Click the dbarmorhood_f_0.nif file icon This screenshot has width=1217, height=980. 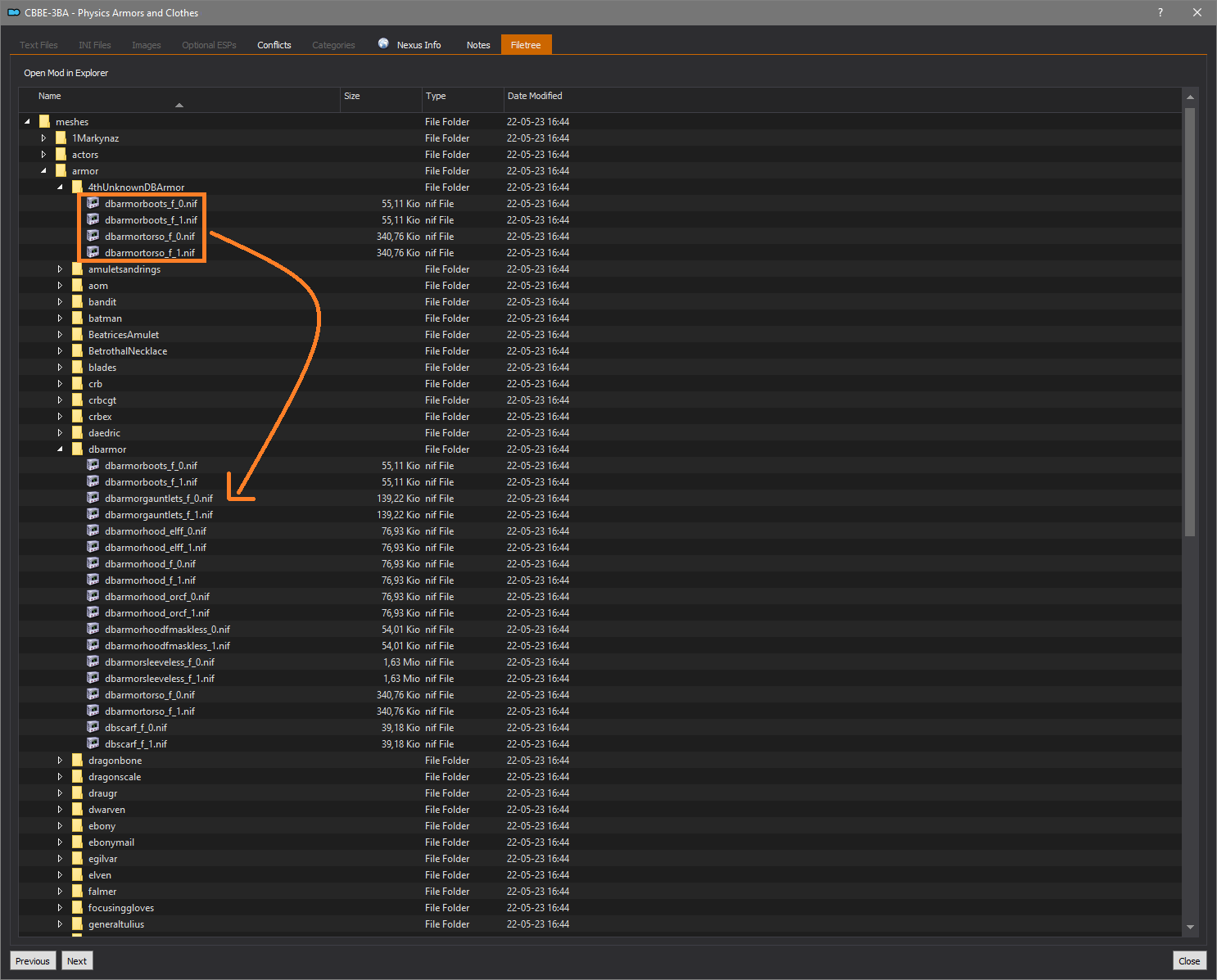click(93, 563)
